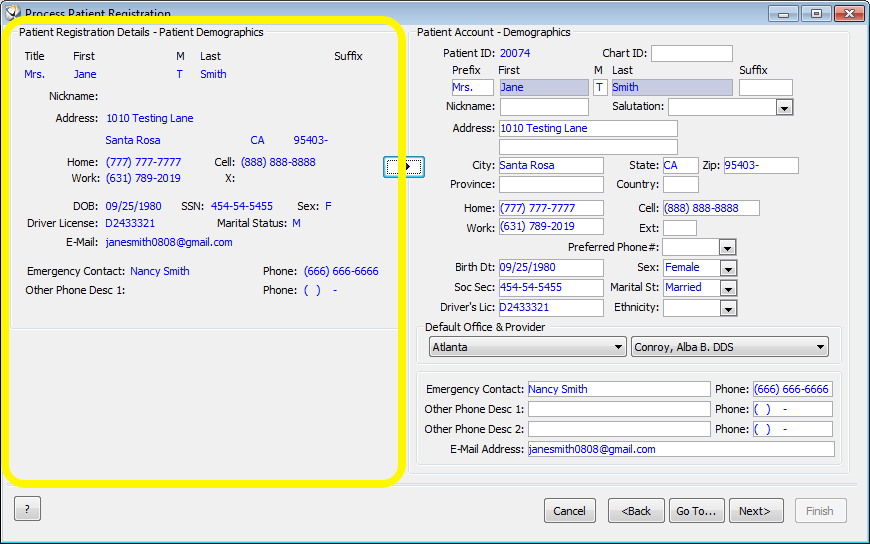This screenshot has width=870, height=544.
Task: Click the E-Mail Address field
Action: [681, 449]
